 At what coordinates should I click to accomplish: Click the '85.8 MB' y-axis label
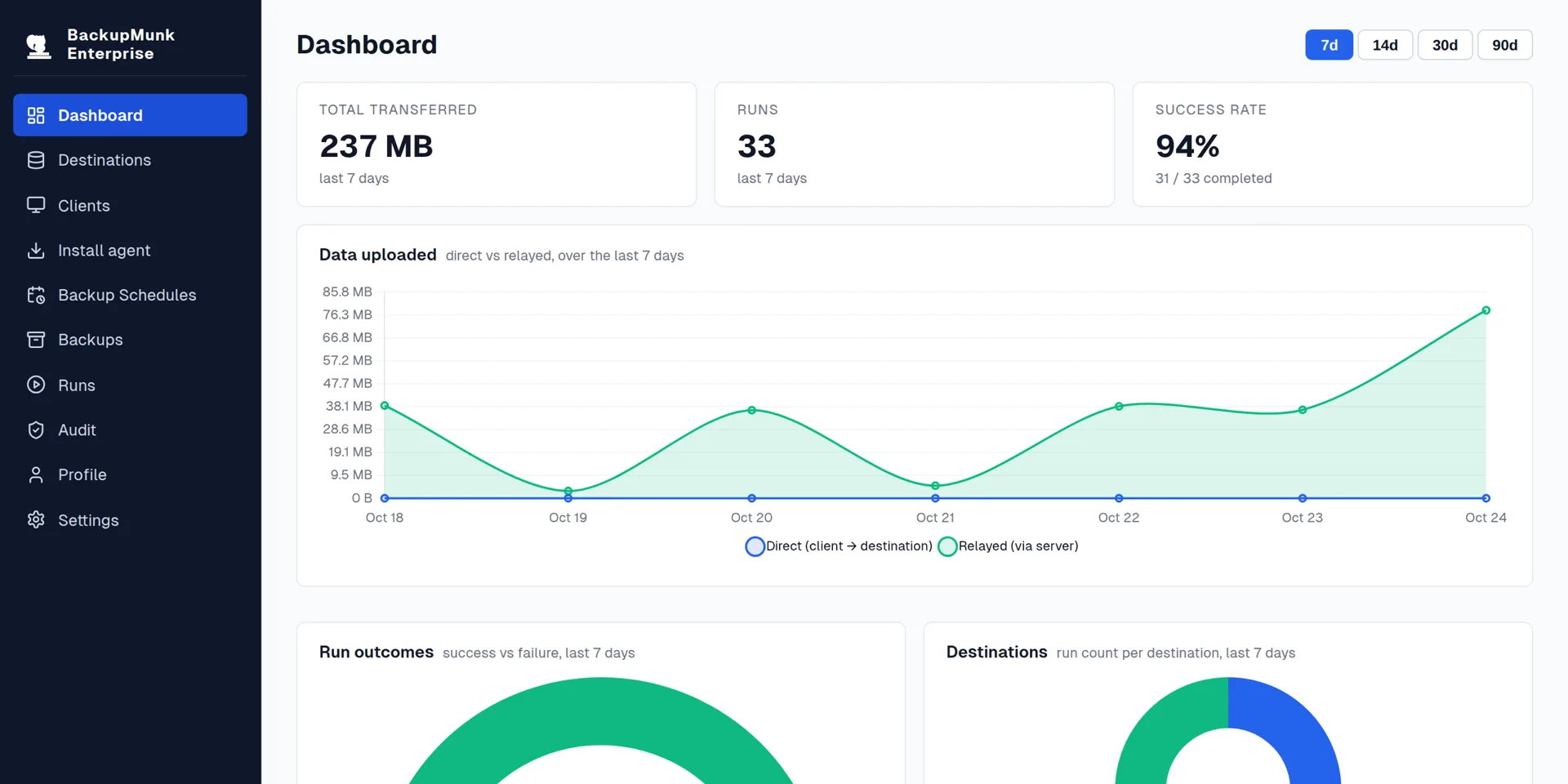click(347, 292)
